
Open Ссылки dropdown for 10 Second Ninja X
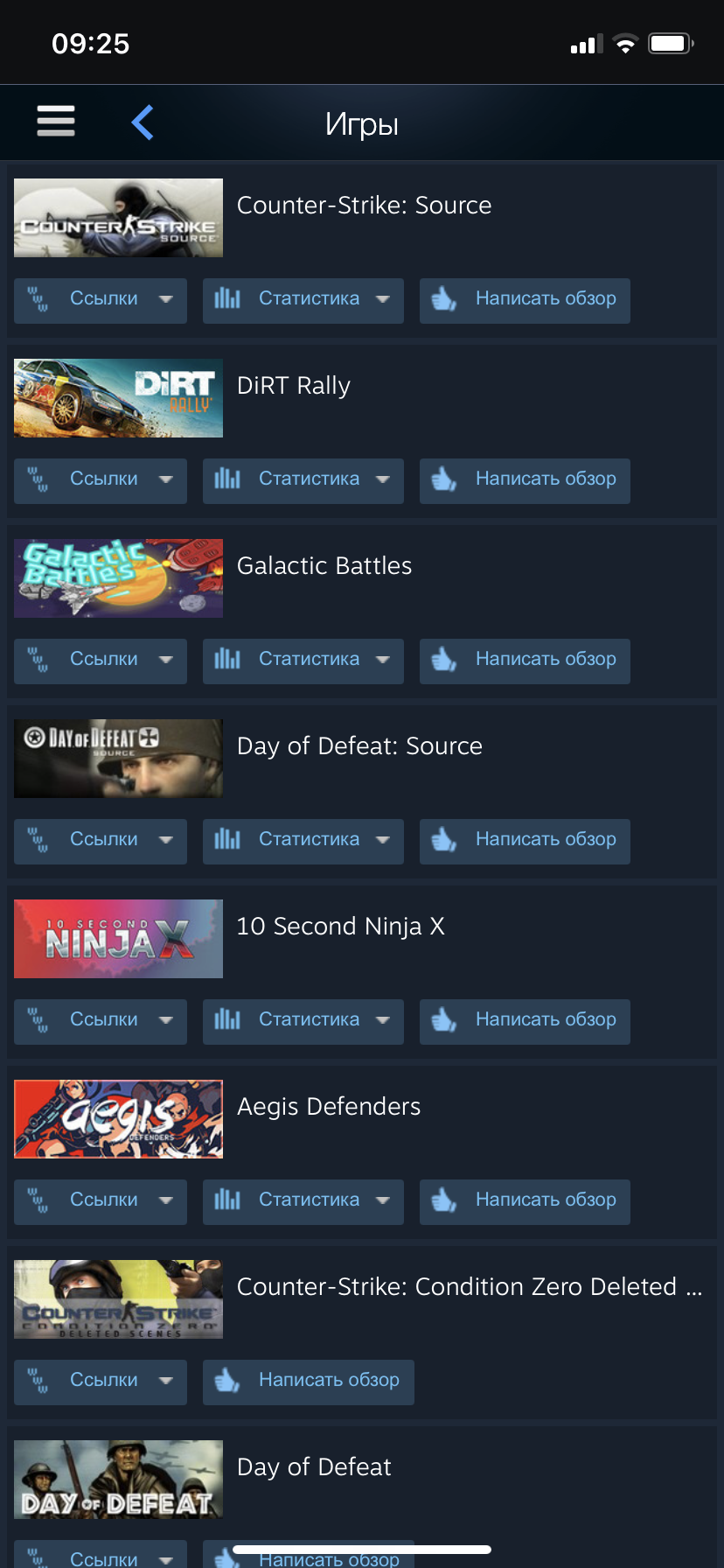101,1021
